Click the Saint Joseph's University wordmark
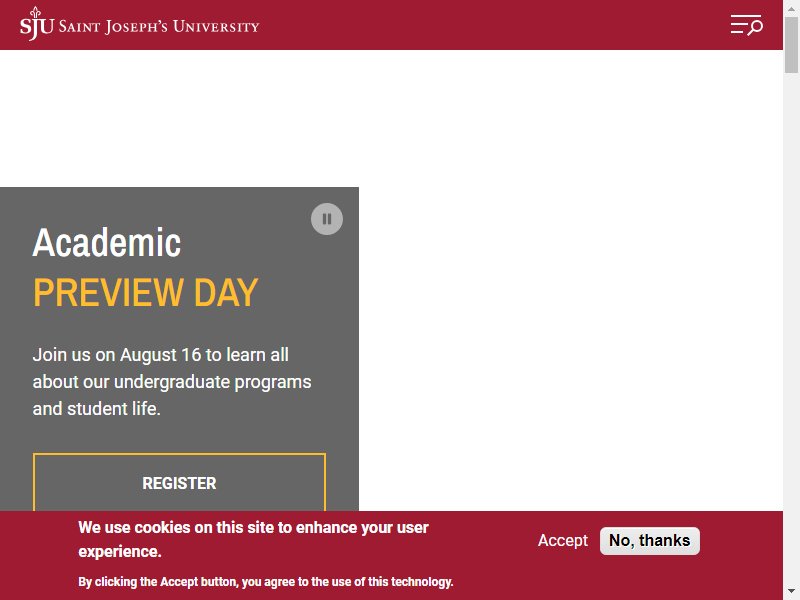 pyautogui.click(x=159, y=26)
